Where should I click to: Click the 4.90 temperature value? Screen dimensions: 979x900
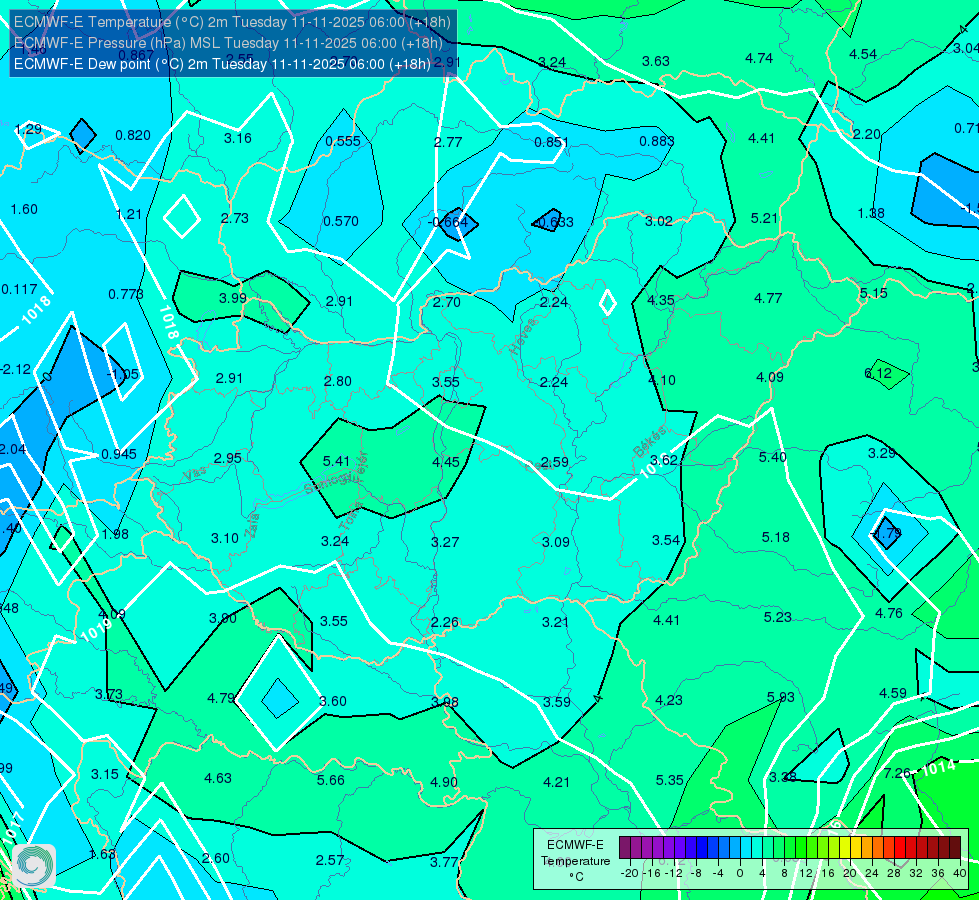point(444,782)
